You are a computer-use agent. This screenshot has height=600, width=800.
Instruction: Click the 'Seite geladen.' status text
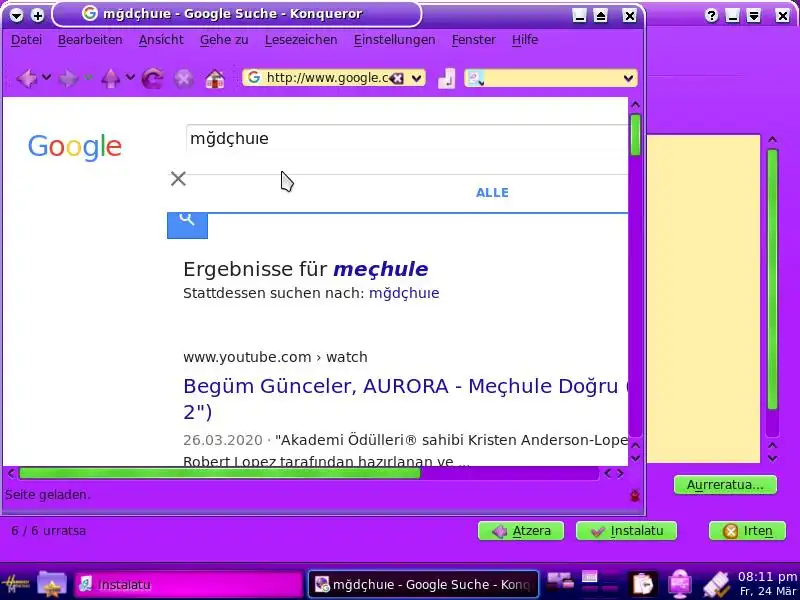(x=47, y=495)
